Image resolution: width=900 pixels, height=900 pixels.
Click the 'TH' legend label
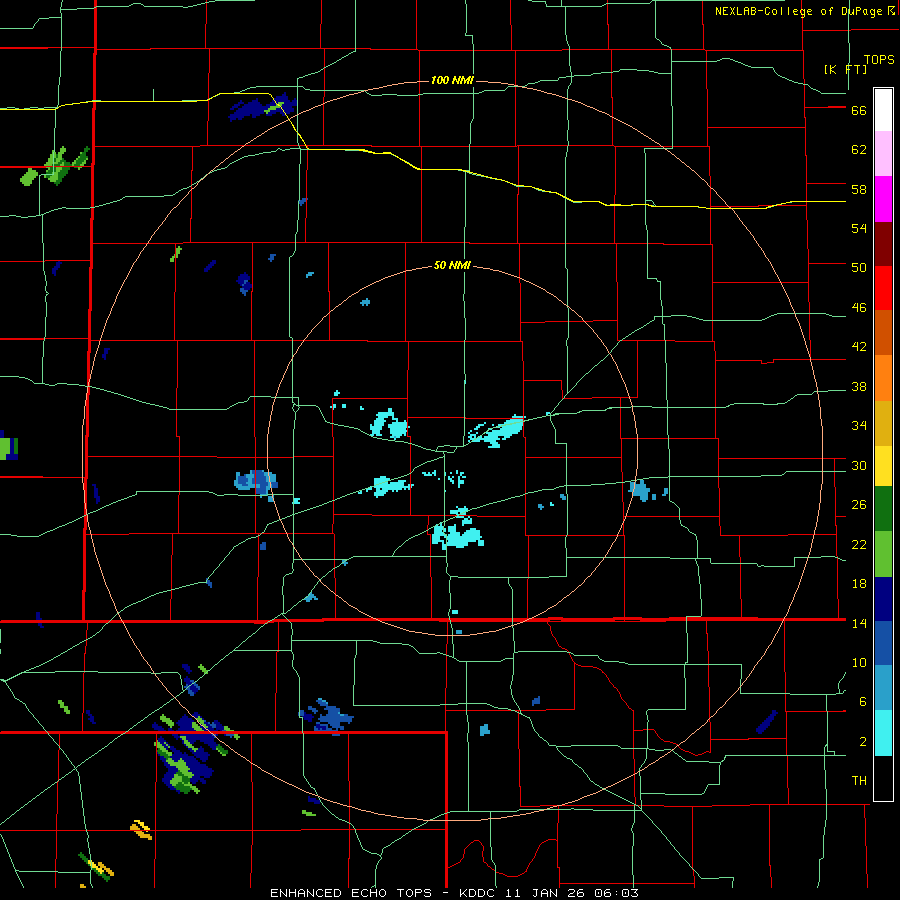click(859, 781)
